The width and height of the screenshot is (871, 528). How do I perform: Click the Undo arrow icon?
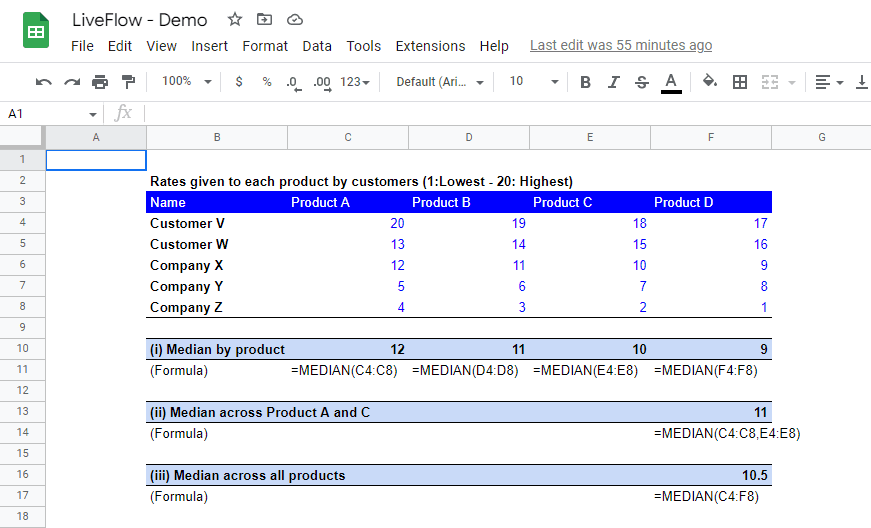click(x=43, y=82)
